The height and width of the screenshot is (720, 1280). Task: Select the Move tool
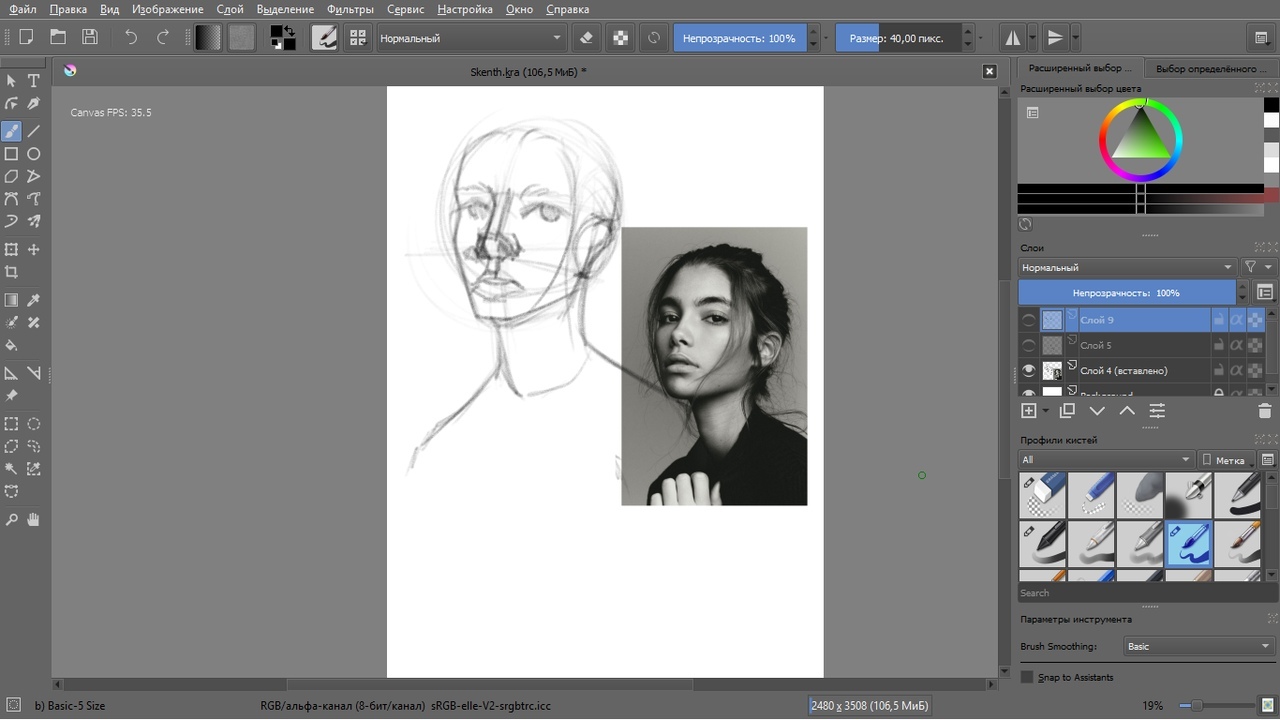34,249
